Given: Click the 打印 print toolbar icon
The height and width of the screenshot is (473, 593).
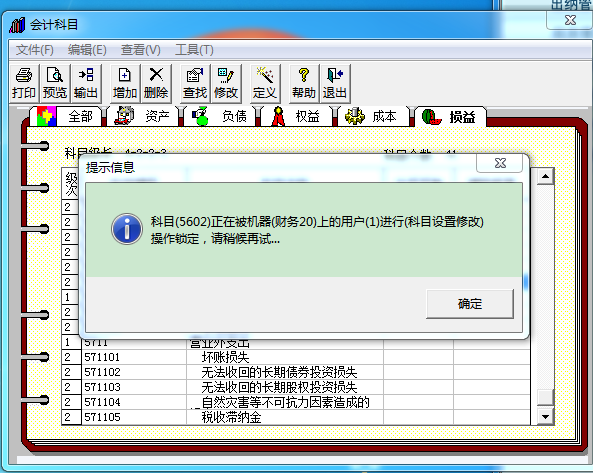Looking at the screenshot, I should 23,83.
